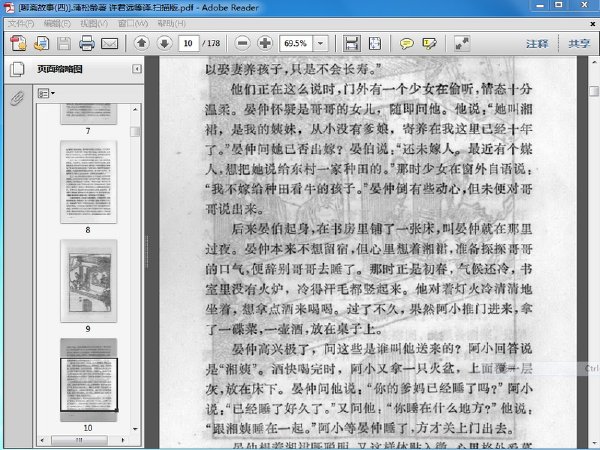600x450 pixels.
Task: Click the Save floppy disk icon
Action: click(64, 43)
